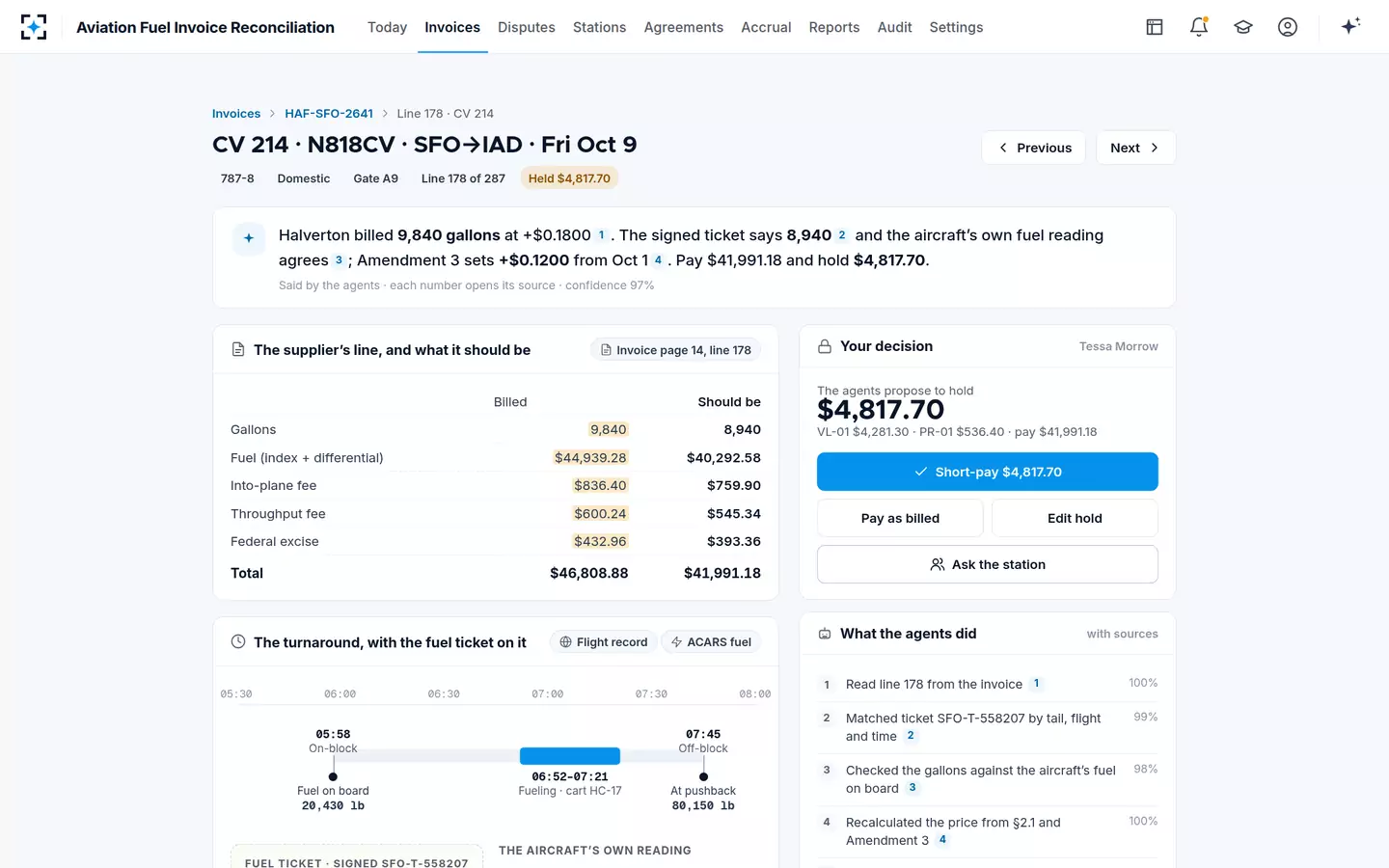1389x868 pixels.
Task: Click billed federal excise $432.96
Action: (x=600, y=541)
